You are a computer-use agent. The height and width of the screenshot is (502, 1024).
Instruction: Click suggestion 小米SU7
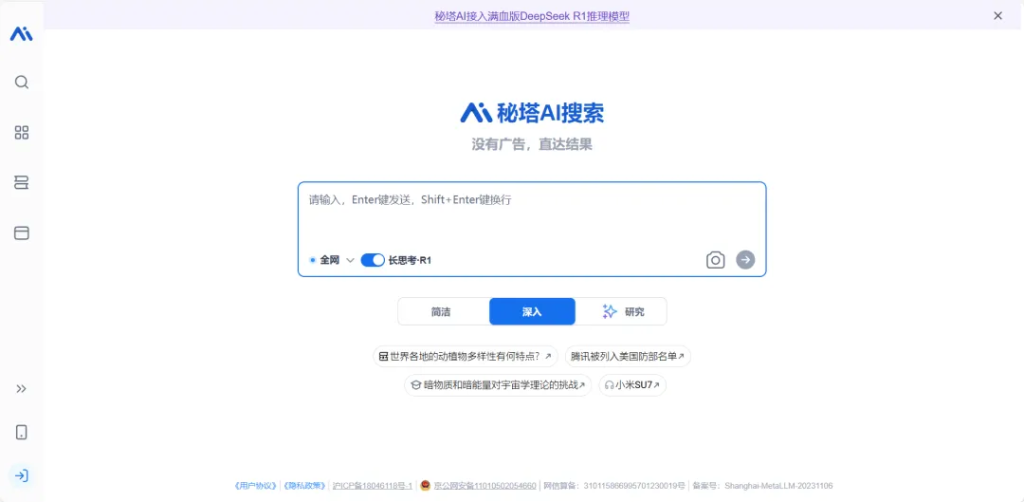632,385
